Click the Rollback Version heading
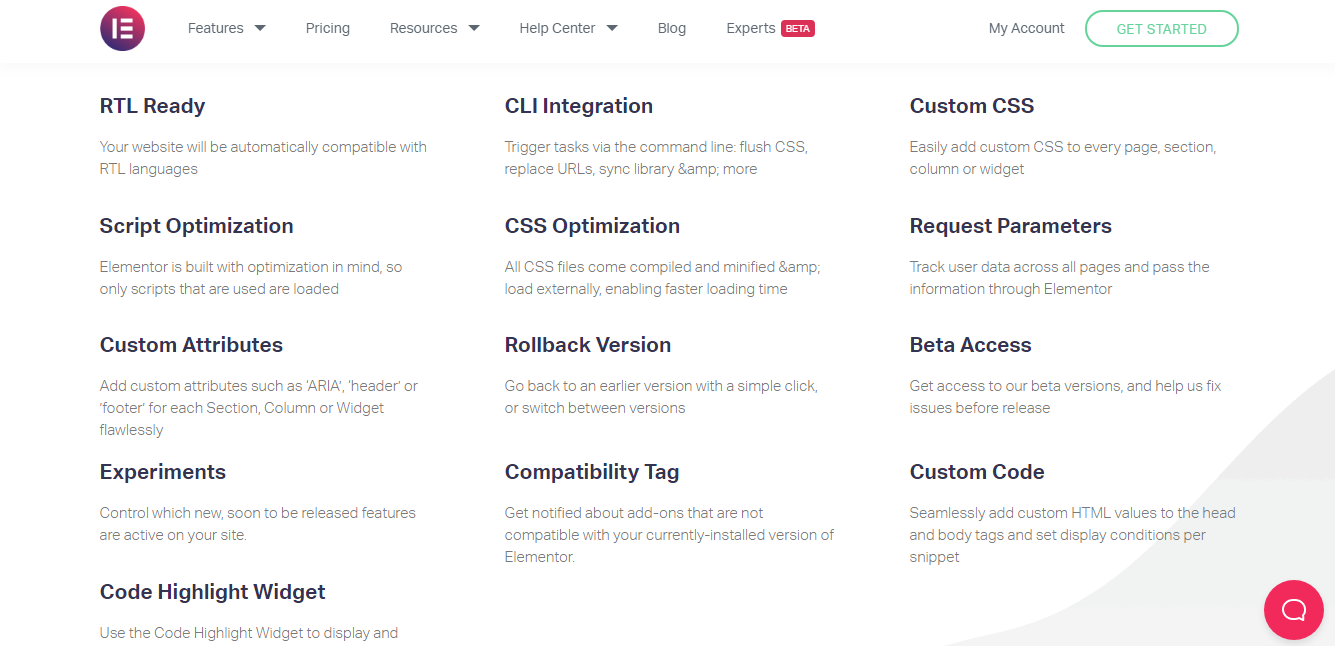1335x646 pixels. point(587,345)
